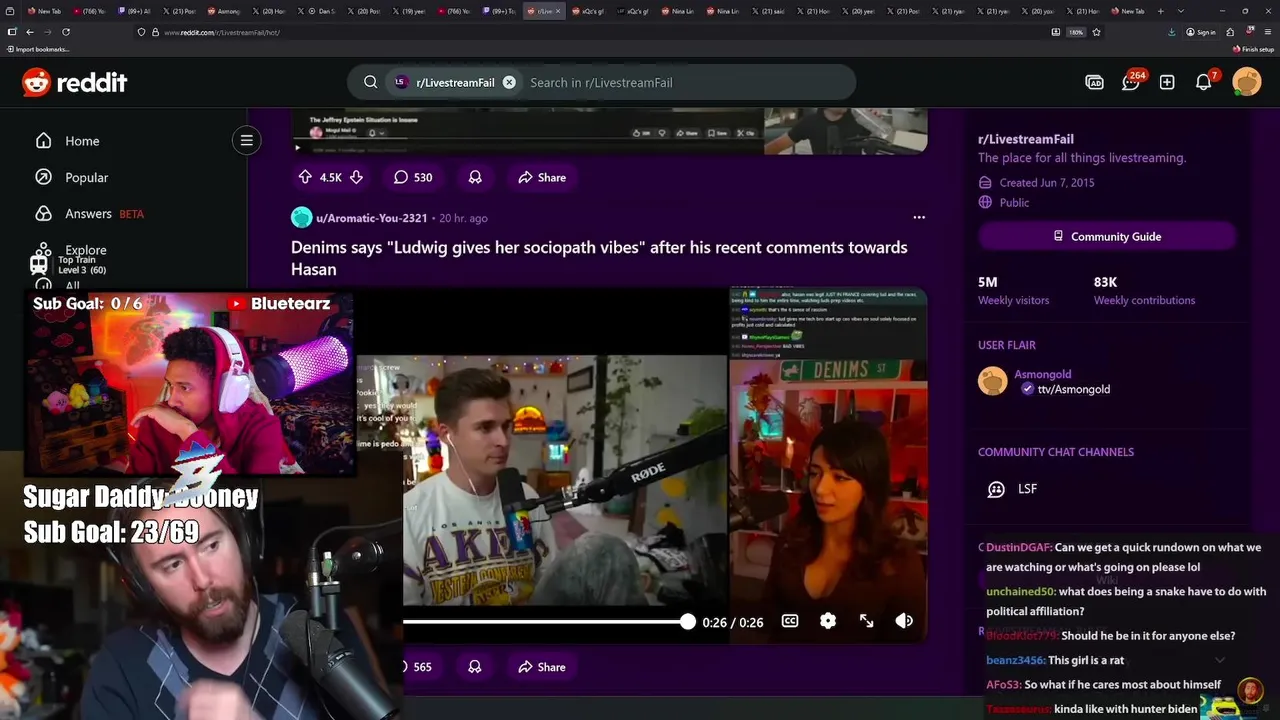The width and height of the screenshot is (1280, 720).
Task: Close the active r/Live tab
Action: 558,11
